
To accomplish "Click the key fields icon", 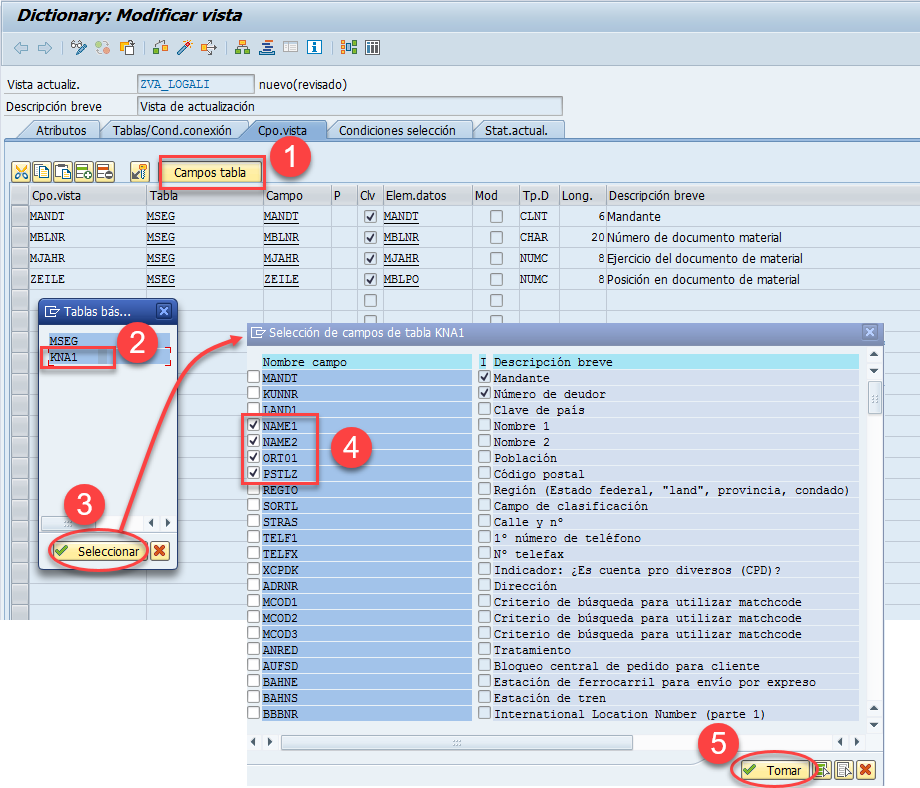I will pos(140,172).
